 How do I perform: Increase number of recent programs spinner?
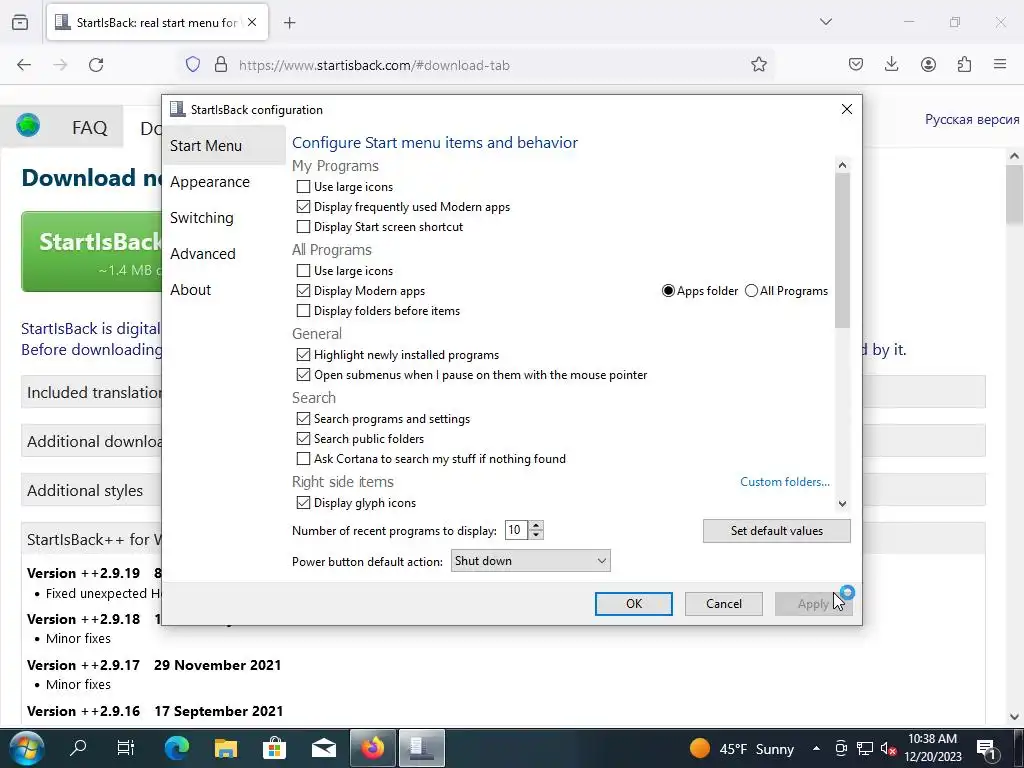(x=536, y=525)
